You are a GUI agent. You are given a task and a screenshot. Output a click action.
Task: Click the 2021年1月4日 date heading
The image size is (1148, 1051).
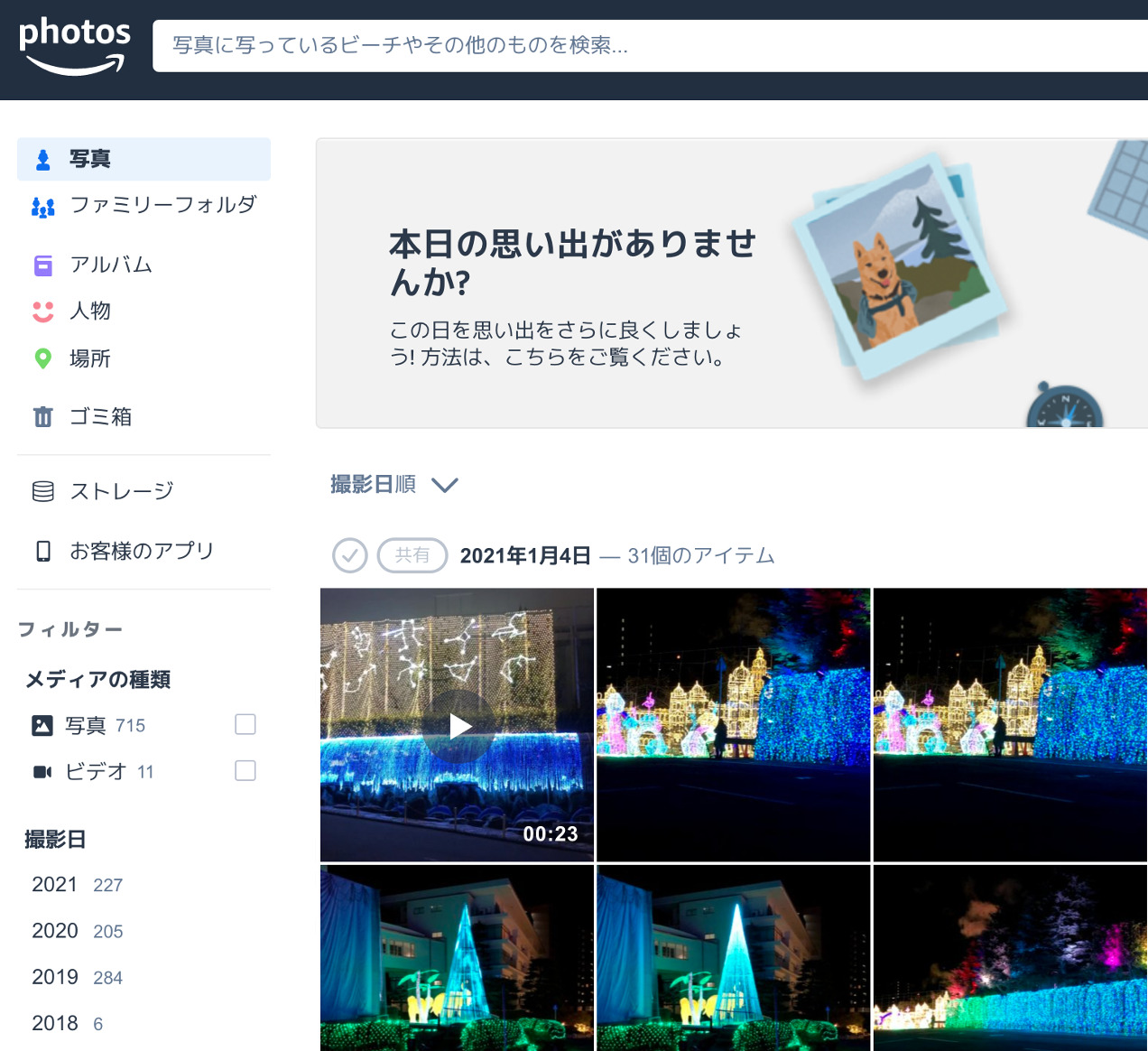pos(525,556)
